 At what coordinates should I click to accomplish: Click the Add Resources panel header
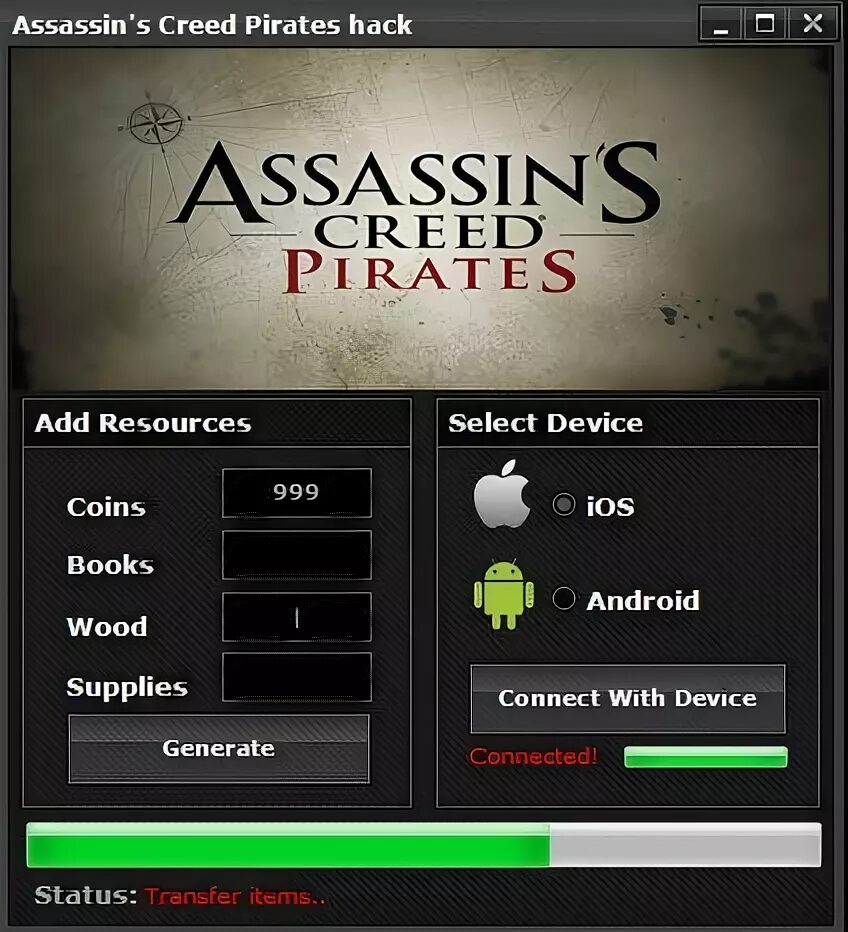tap(217, 423)
